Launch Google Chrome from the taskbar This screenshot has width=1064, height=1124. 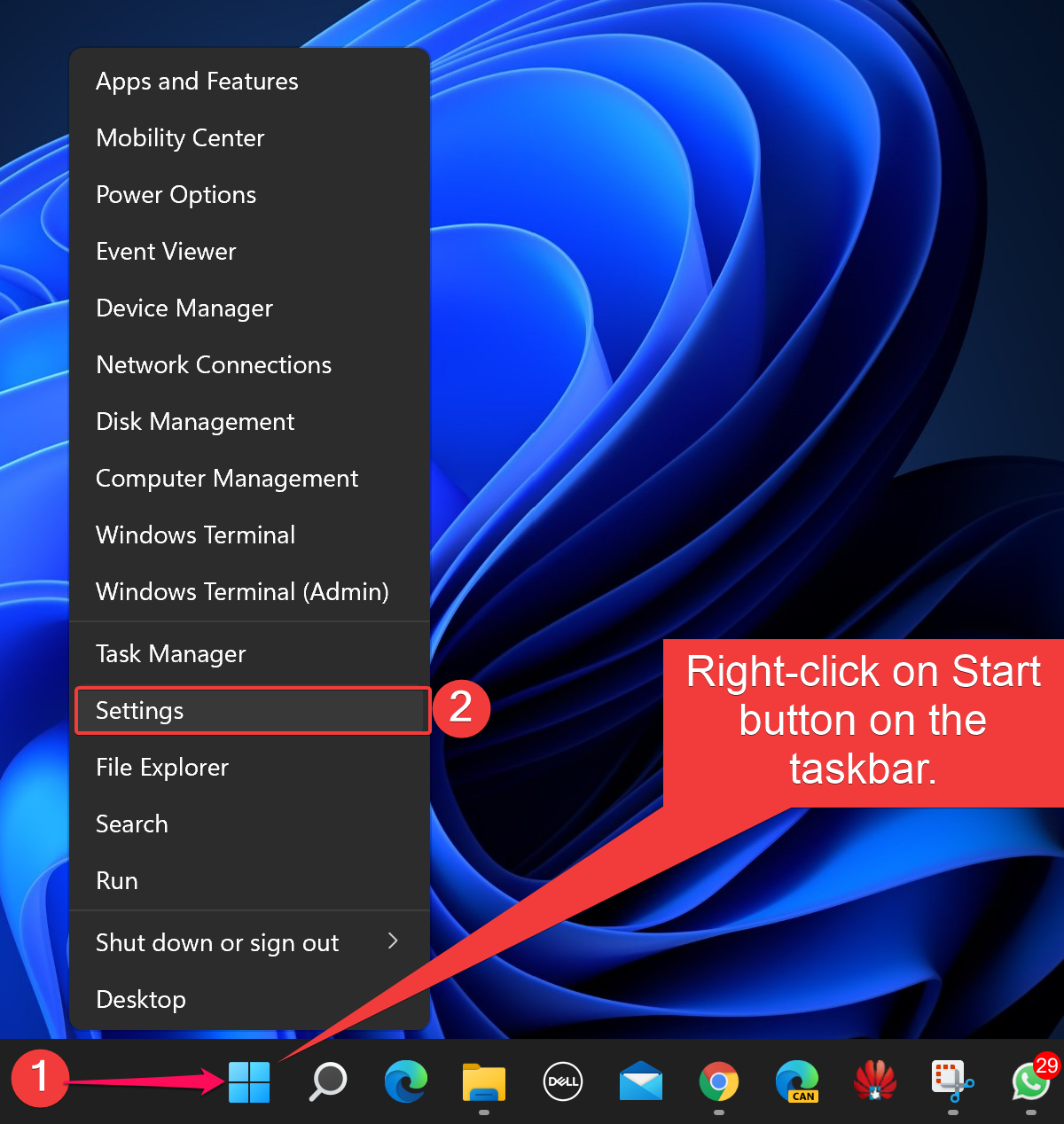(x=719, y=1082)
